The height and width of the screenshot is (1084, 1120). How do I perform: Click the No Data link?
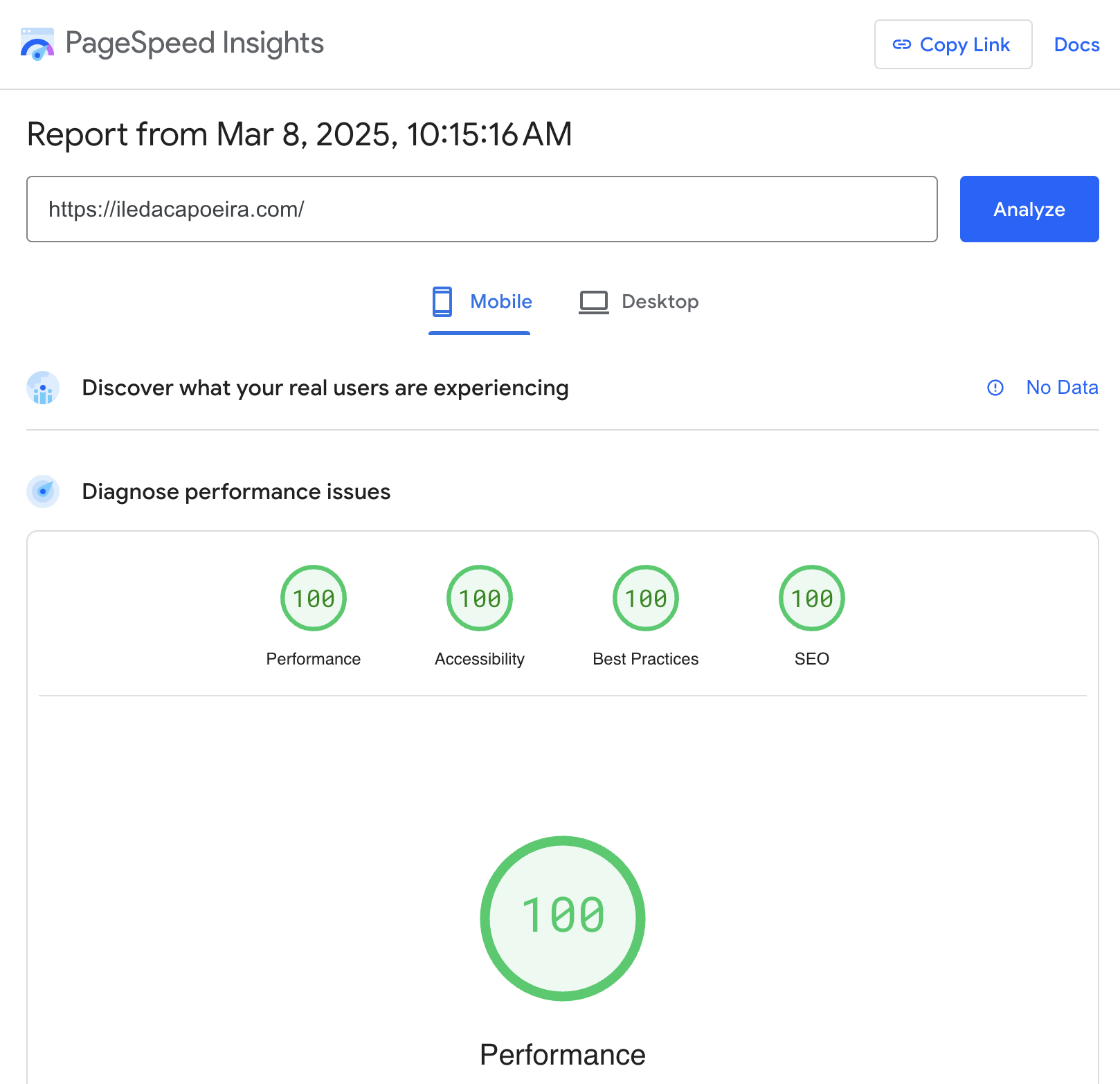coord(1062,388)
